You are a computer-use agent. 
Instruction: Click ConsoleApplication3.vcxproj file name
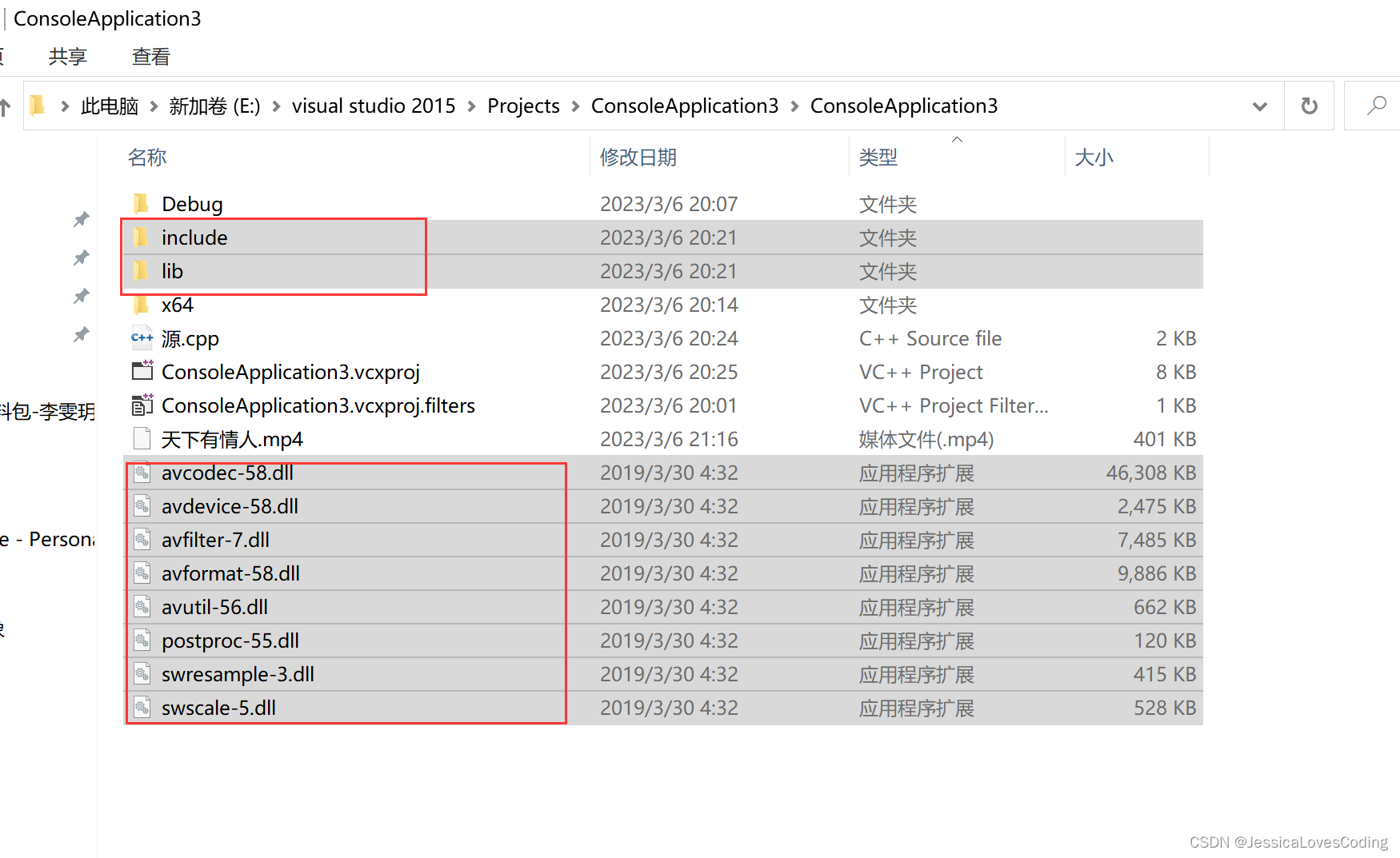click(290, 372)
